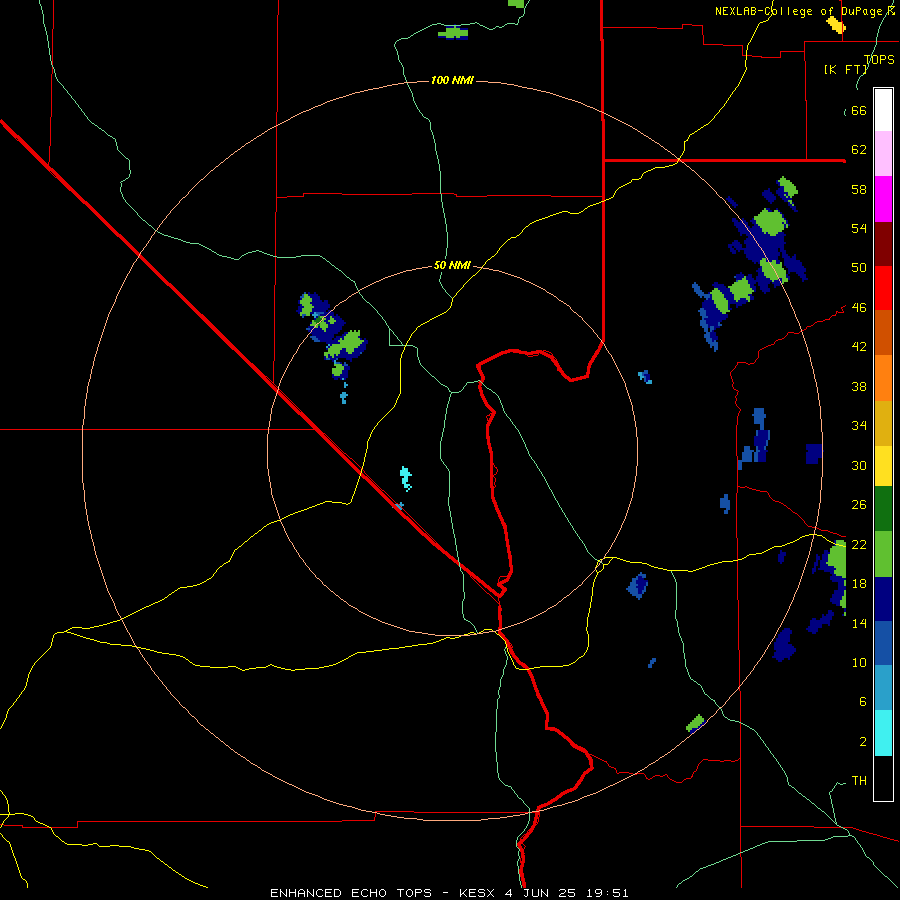900x900 pixels.
Task: Click the 'TOPS' legend title
Action: 879,59
